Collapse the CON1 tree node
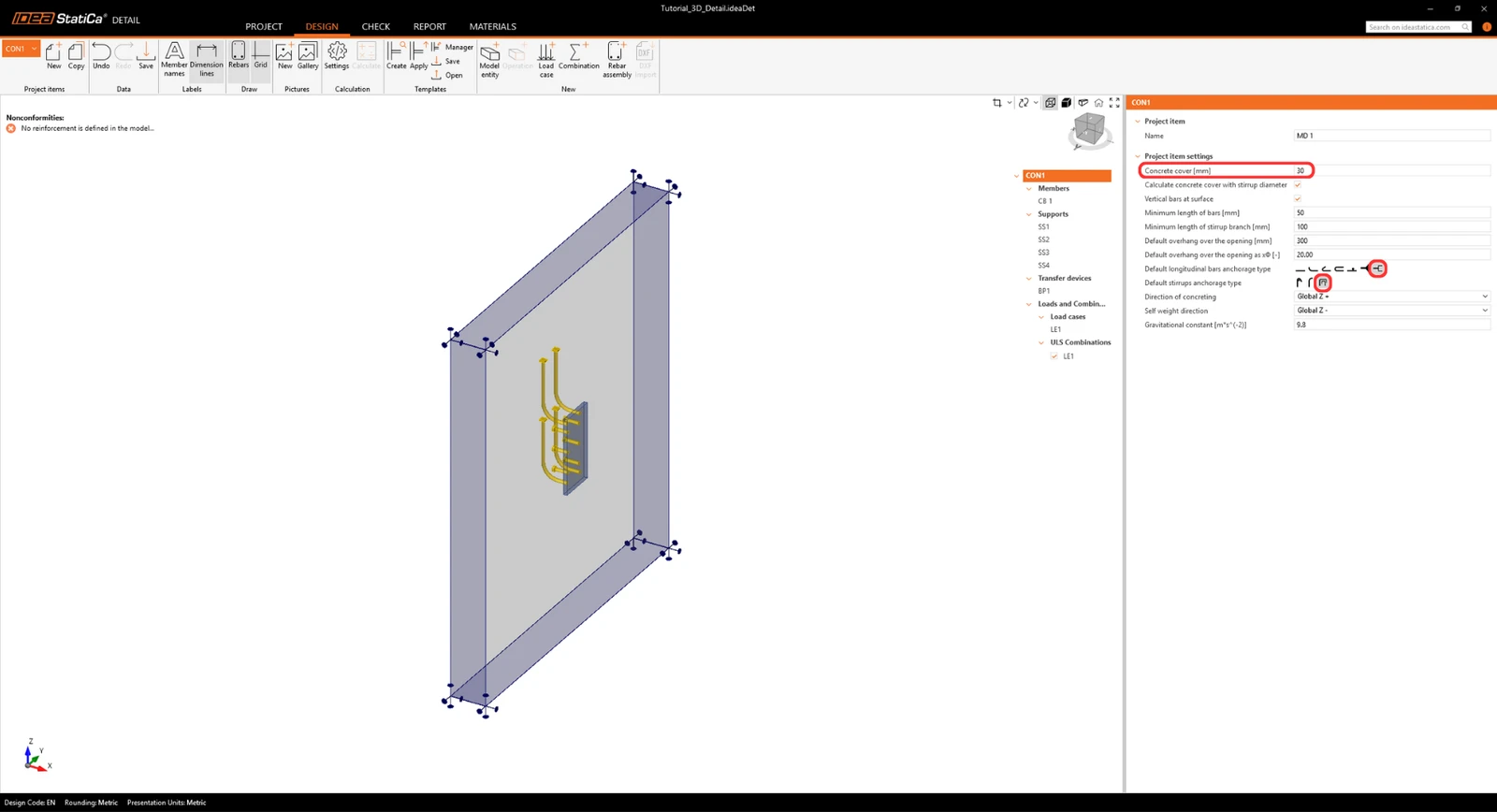This screenshot has height=812, width=1497. coord(1017,176)
